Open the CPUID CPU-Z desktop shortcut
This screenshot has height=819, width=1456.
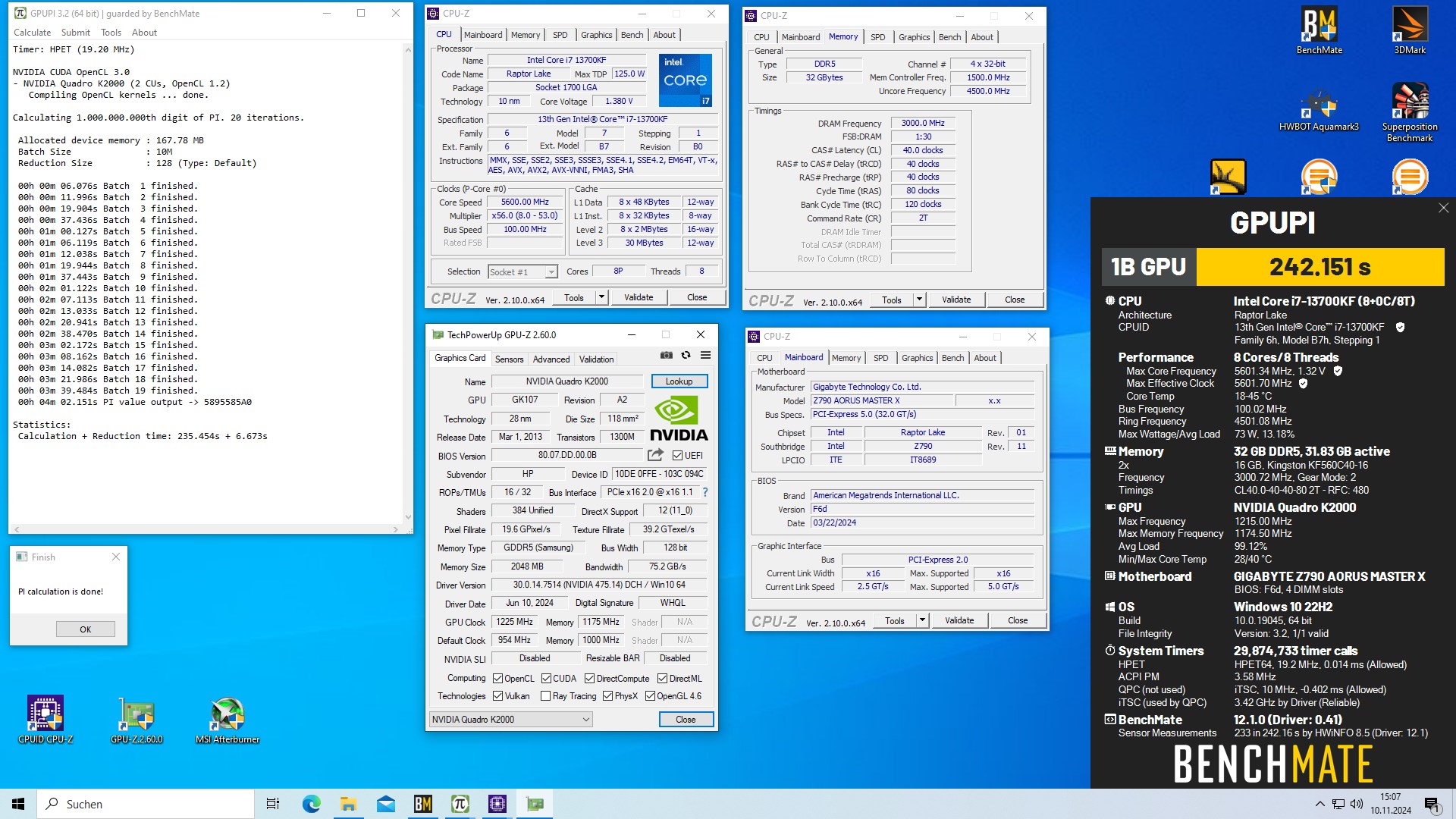click(45, 720)
